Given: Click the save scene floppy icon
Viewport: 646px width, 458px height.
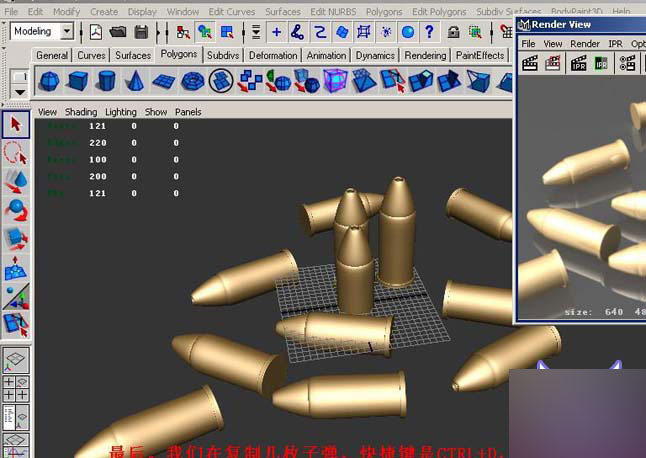Looking at the screenshot, I should coord(141,32).
